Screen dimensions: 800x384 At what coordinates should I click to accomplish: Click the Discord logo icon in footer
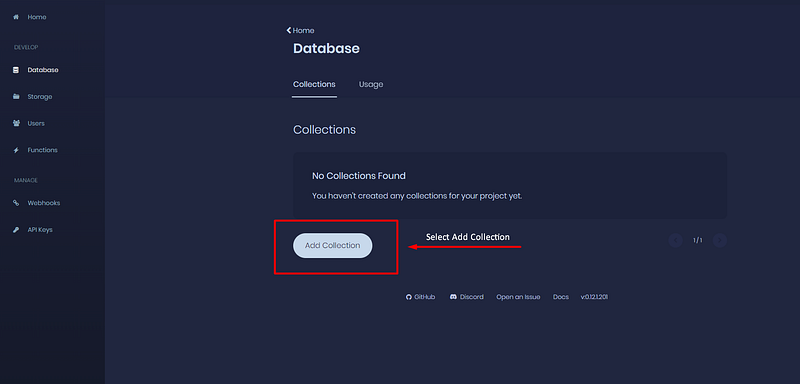point(454,297)
